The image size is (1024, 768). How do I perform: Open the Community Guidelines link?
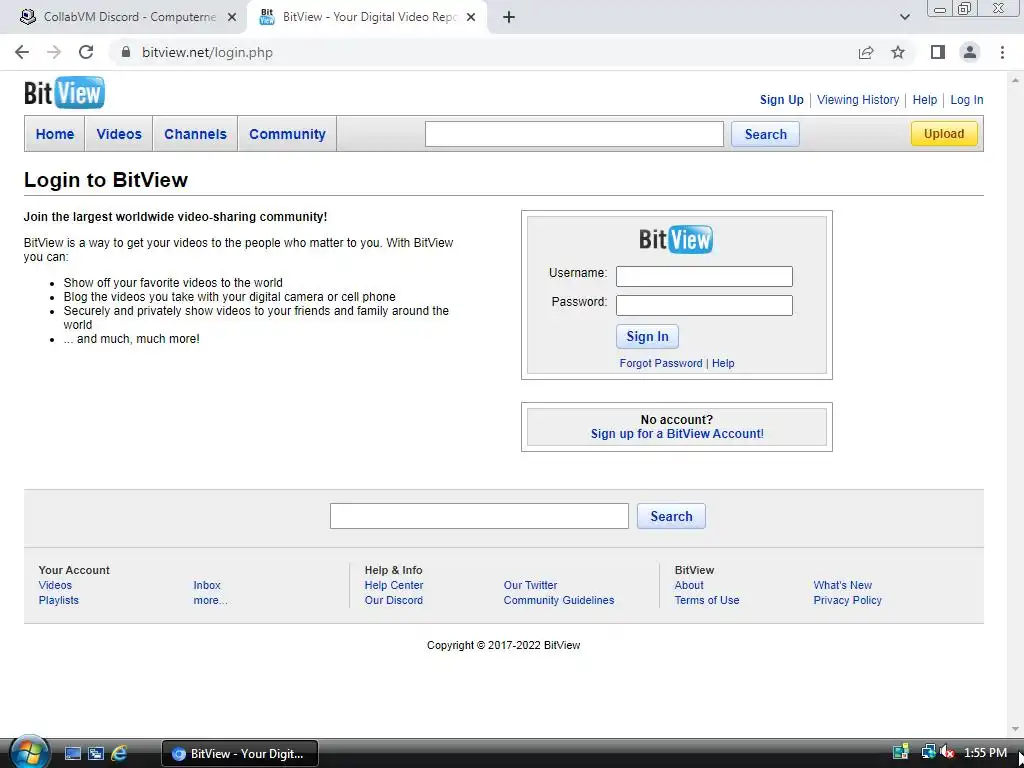[559, 600]
